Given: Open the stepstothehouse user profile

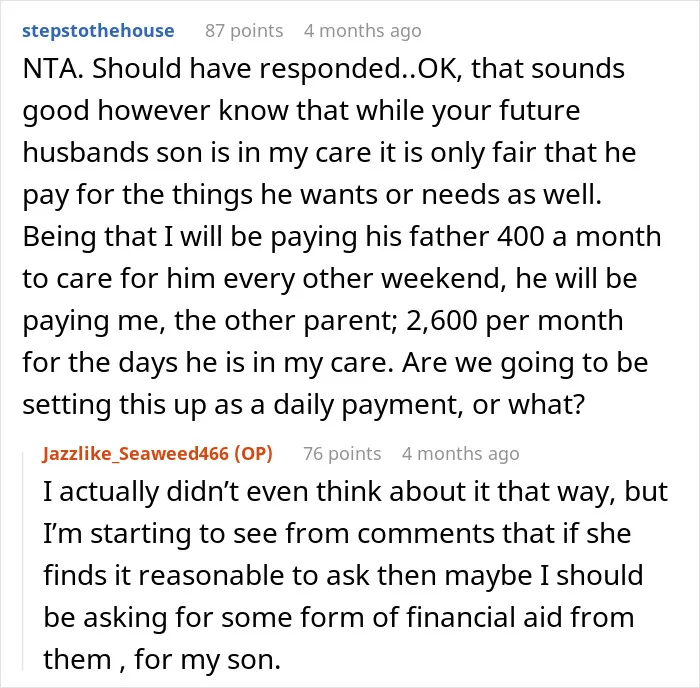Looking at the screenshot, I should click(x=98, y=31).
